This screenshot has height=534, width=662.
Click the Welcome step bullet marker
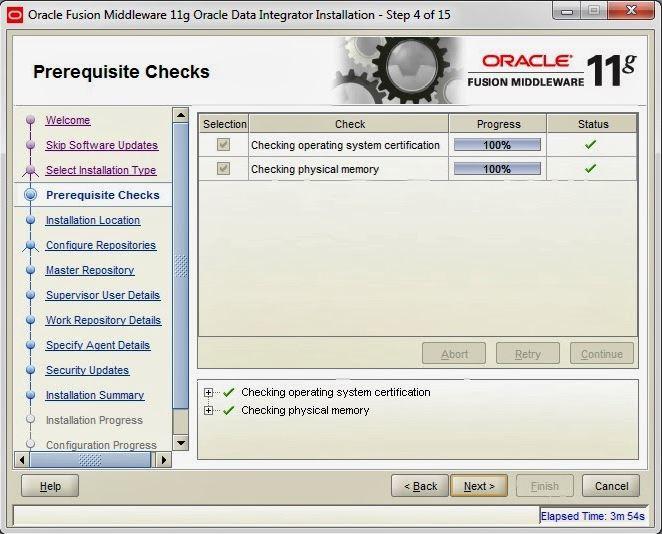(30, 120)
